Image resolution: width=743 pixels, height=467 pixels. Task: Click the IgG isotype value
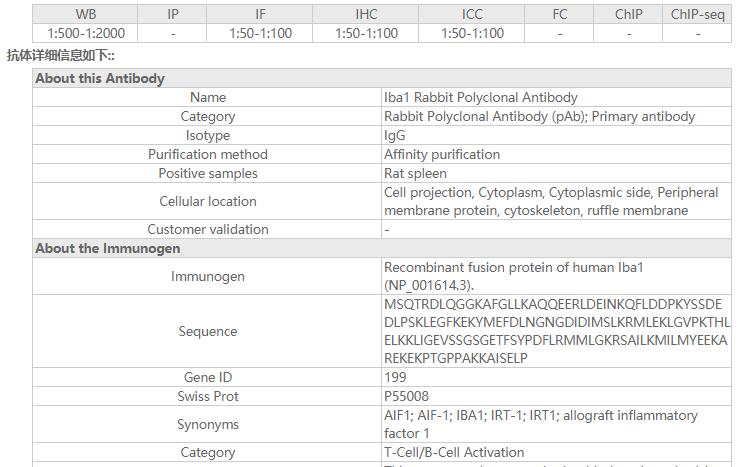396,135
